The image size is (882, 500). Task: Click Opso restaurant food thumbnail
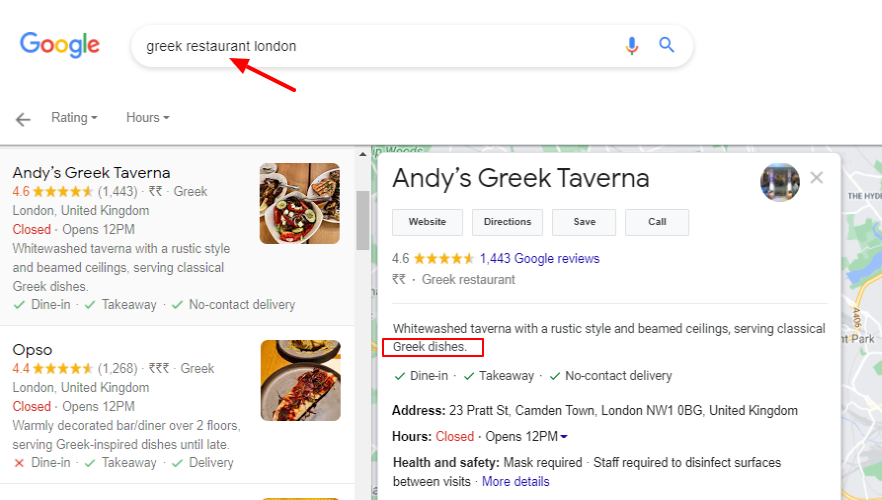299,380
